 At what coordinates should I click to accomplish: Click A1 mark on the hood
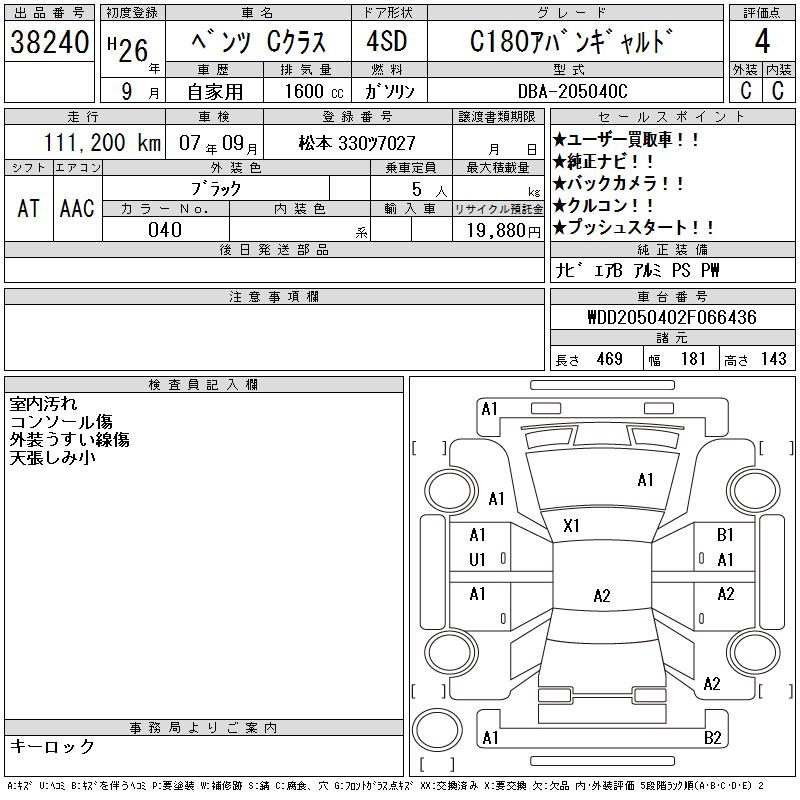(x=645, y=480)
